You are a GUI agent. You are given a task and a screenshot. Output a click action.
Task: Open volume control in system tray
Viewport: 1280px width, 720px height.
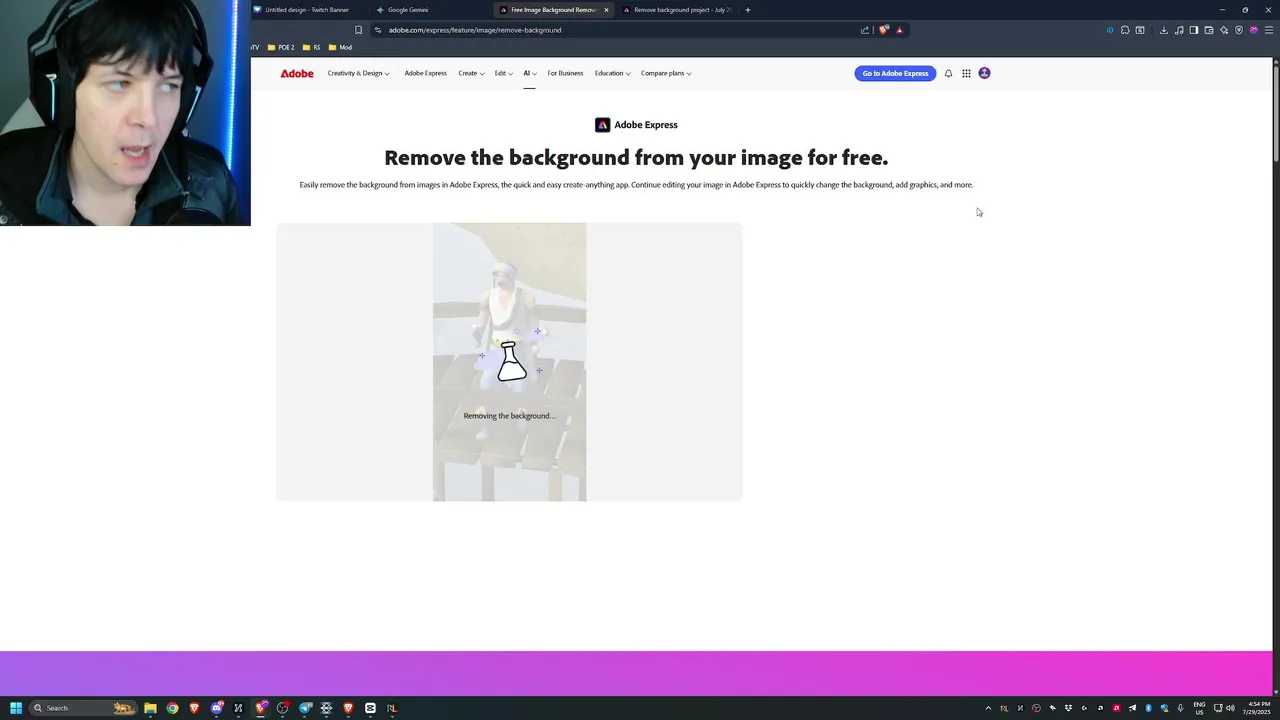(x=1230, y=708)
